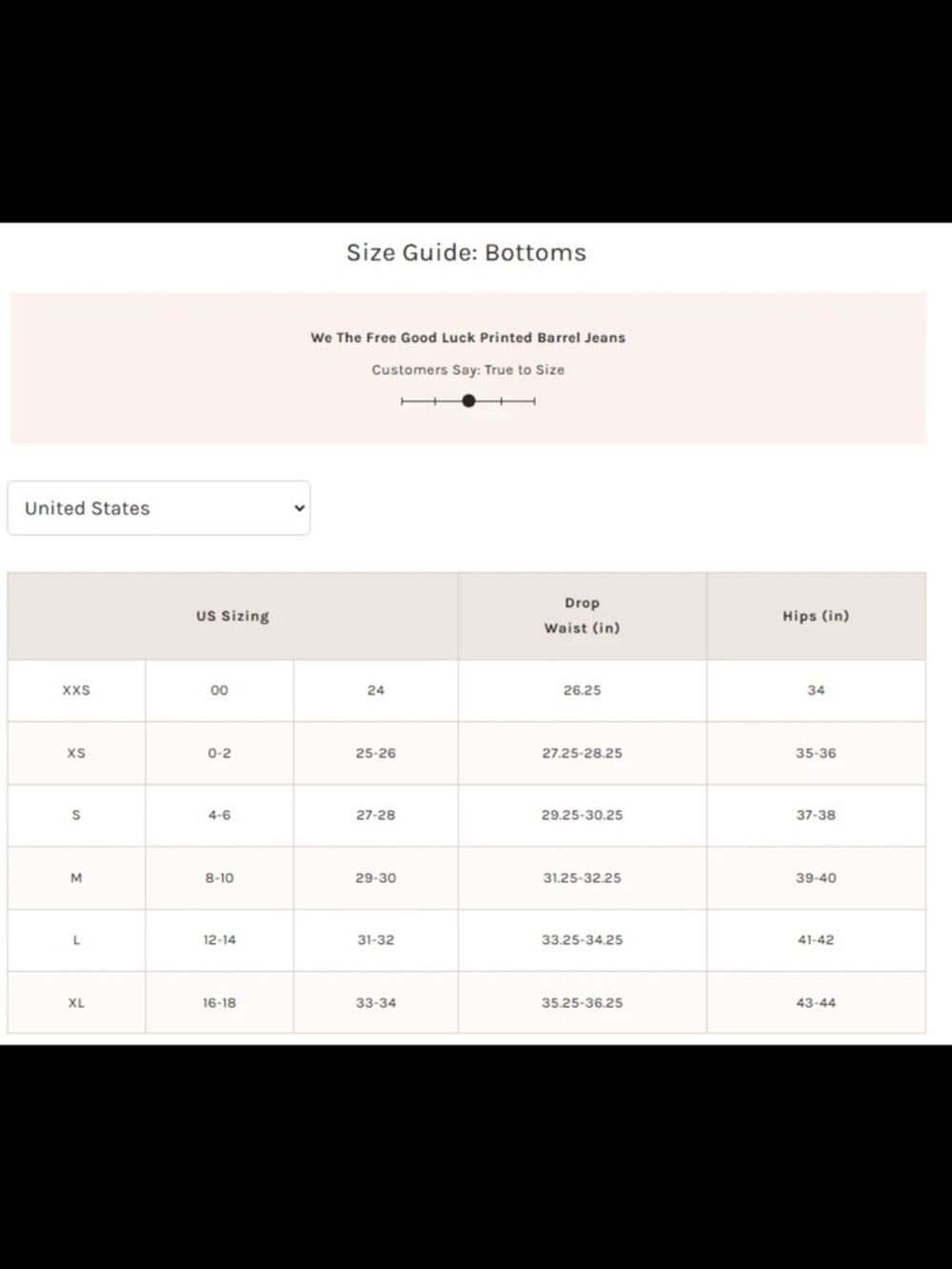Click the 43-44 hips cell

tap(816, 1002)
